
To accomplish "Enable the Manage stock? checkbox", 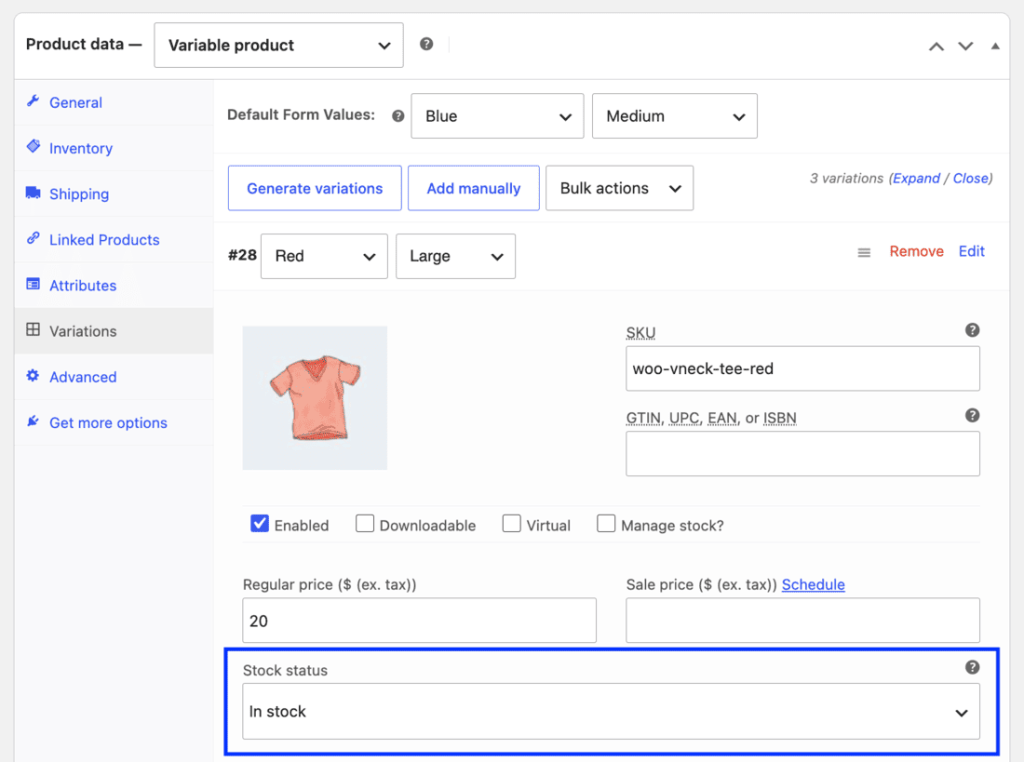I will (605, 524).
